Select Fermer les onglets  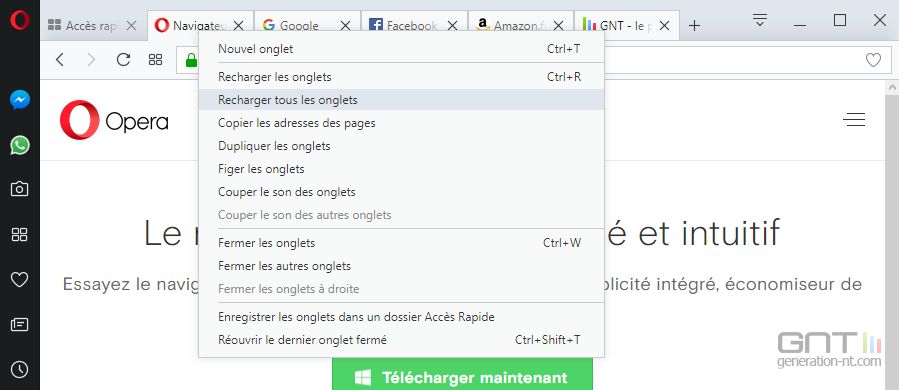(x=401, y=243)
